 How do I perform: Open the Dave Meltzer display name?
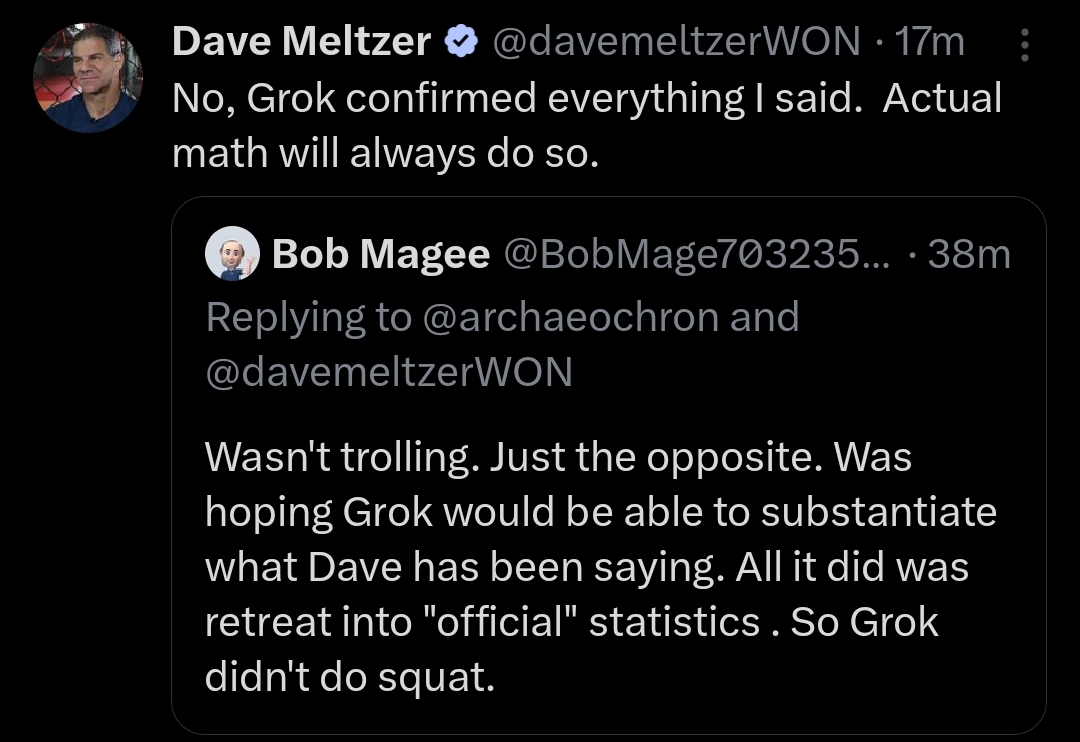point(302,42)
